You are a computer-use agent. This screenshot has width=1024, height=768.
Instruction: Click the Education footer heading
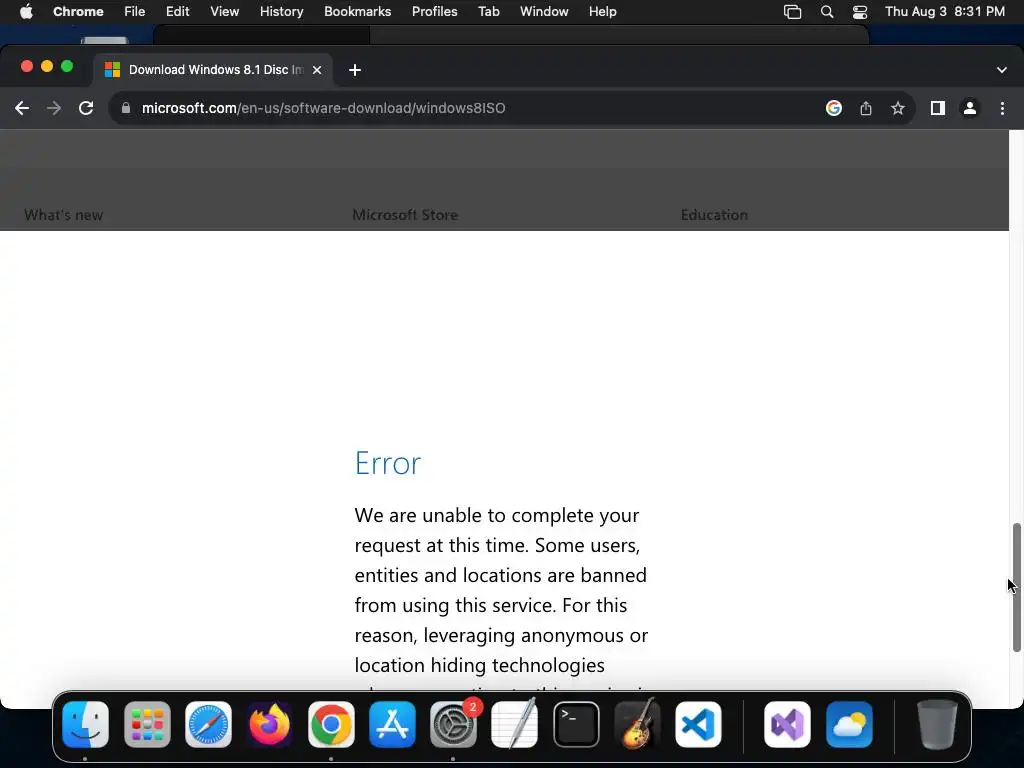tap(714, 215)
